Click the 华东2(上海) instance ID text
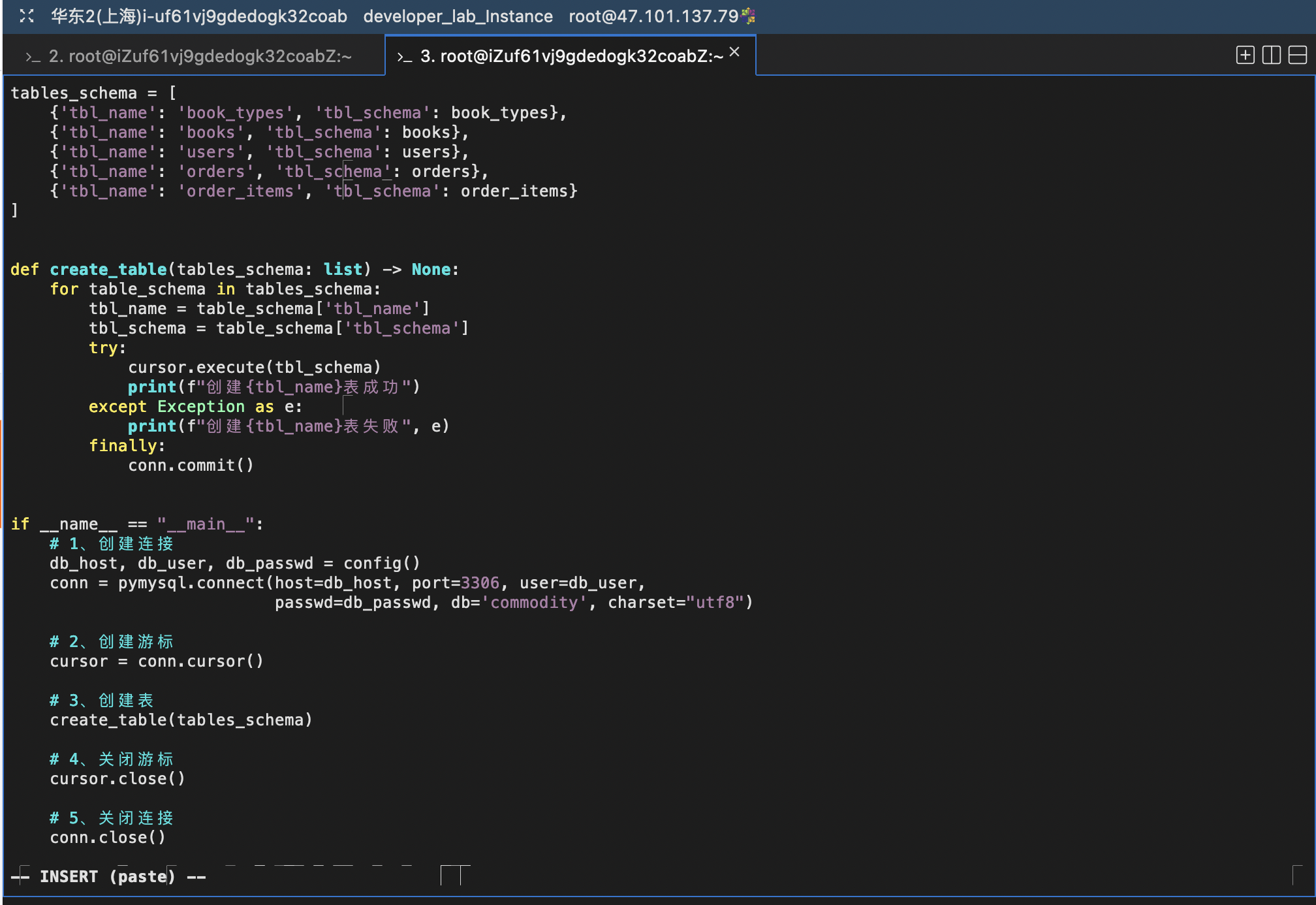The height and width of the screenshot is (905, 1316). coord(199,16)
